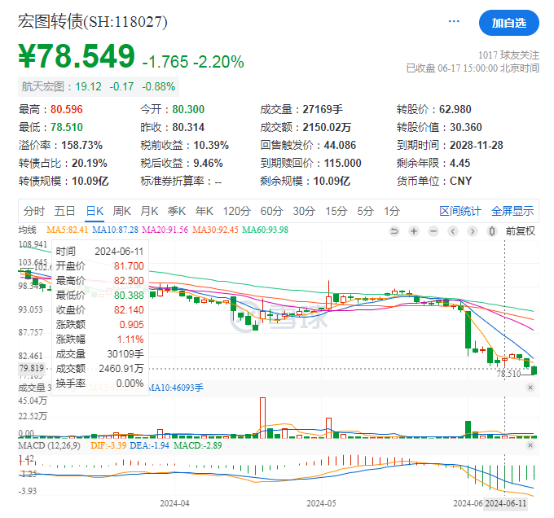Open 区间统计 range statistics link
554x518 pixels.
pos(460,211)
